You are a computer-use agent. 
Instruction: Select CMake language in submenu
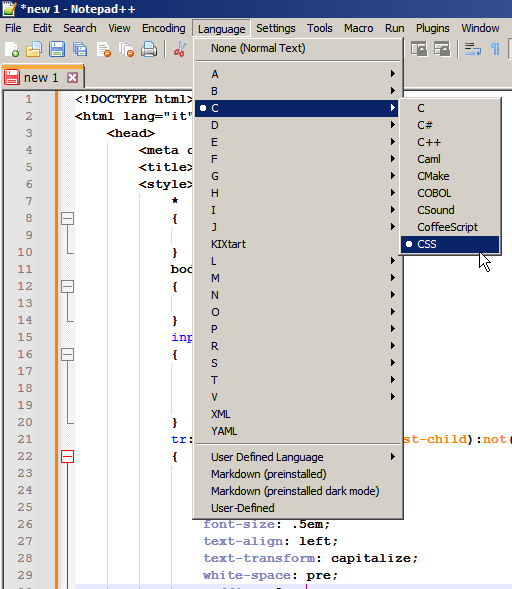450,176
